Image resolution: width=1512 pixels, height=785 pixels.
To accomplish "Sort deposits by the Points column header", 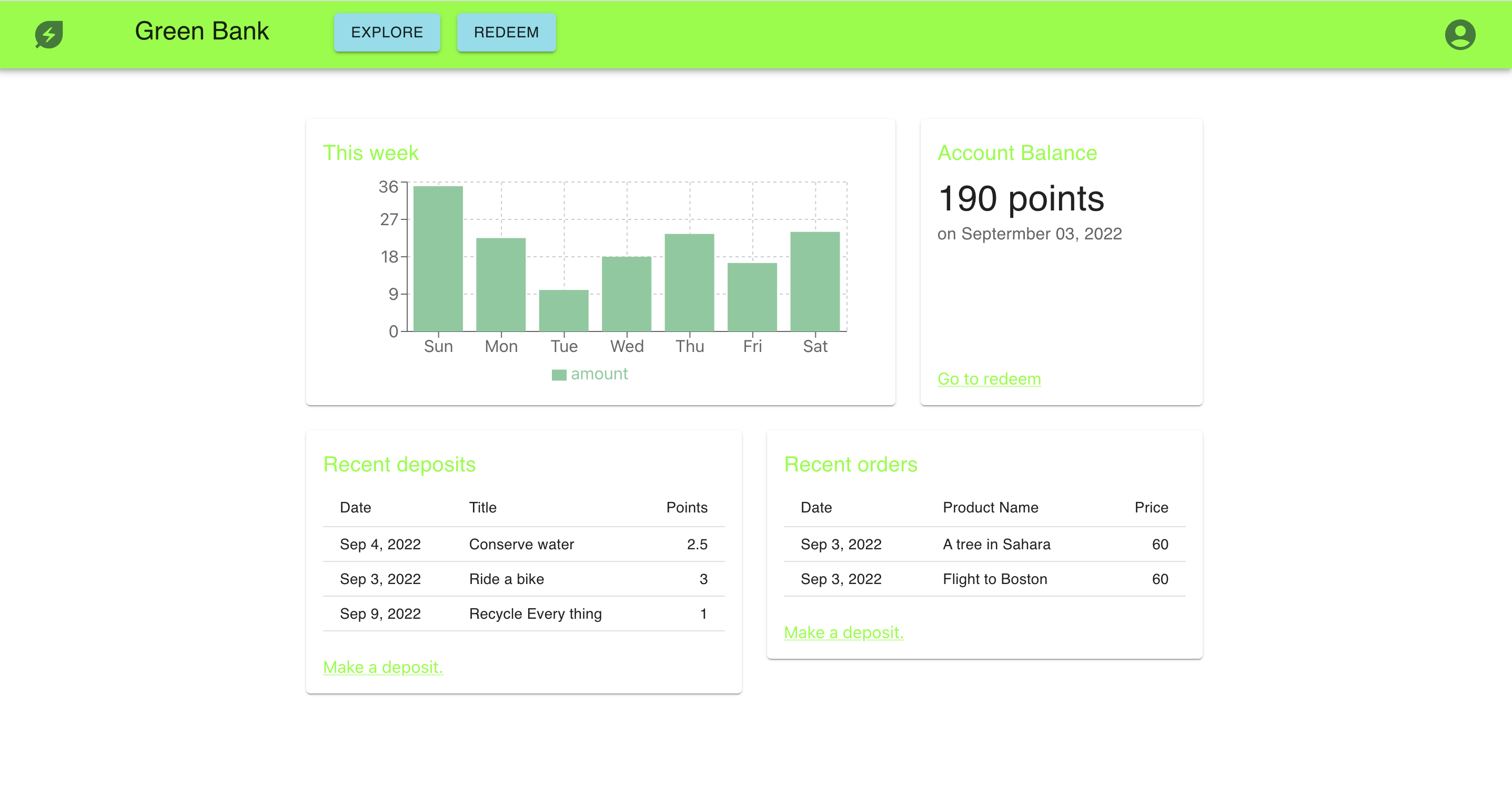I will 687,507.
